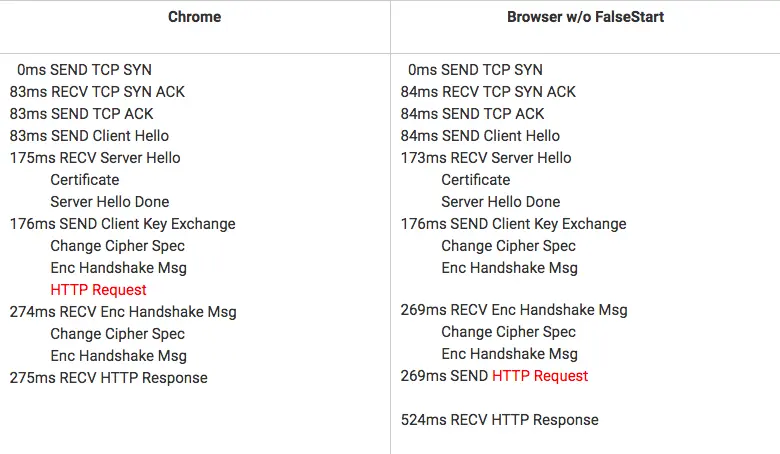Click the "Browser w/o FalseStart" column header
This screenshot has width=780, height=454.
point(585,17)
